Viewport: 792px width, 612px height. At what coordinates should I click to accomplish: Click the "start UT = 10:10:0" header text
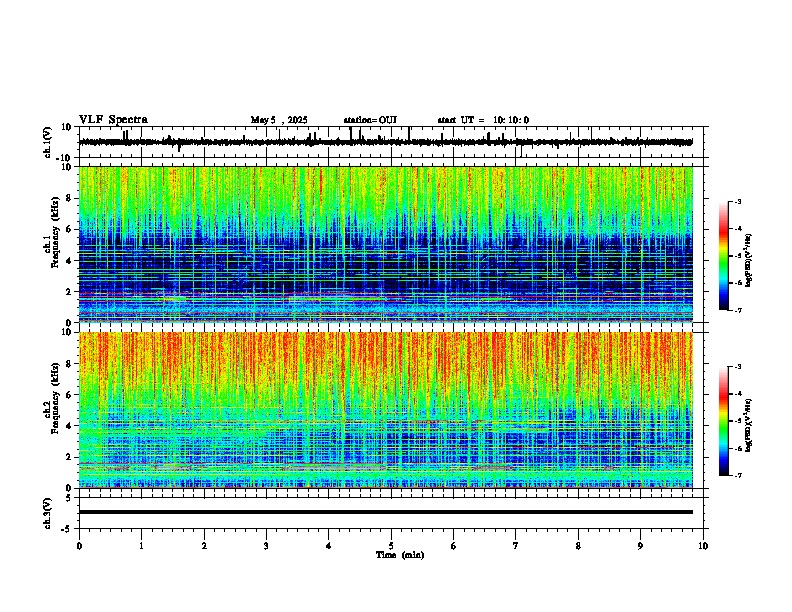(x=483, y=120)
